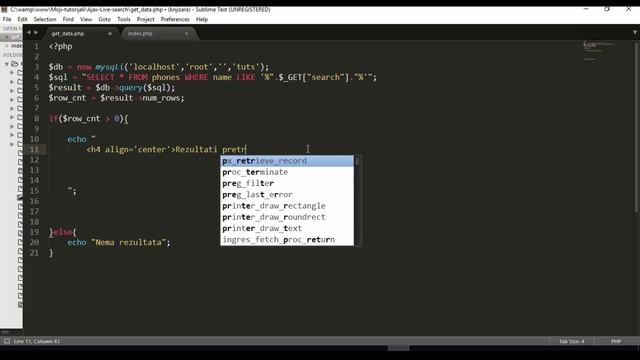Open the panel switcher icon in status bar
Viewport: 640px width, 360px height.
[x=7, y=341]
